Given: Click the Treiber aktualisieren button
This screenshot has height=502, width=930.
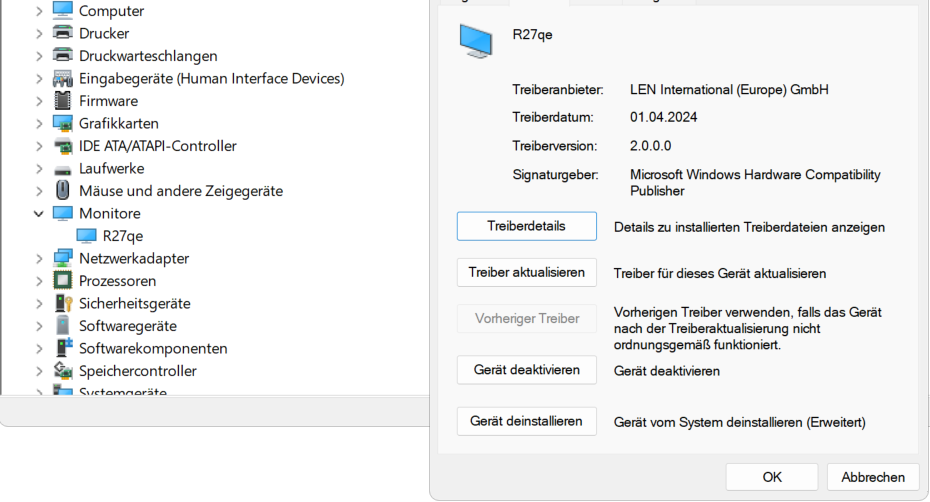Looking at the screenshot, I should click(526, 272).
